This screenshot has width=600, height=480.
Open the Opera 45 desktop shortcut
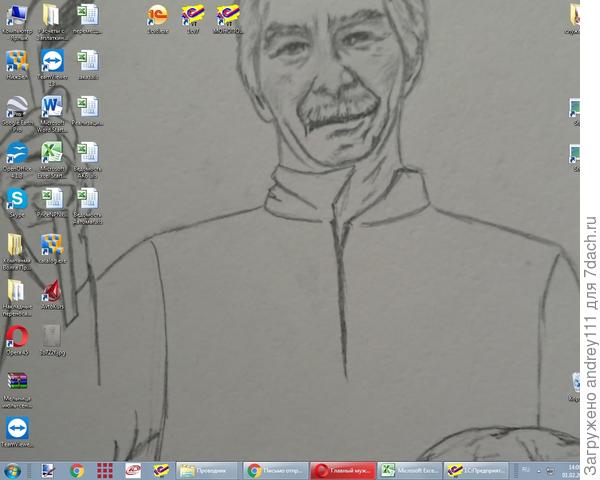point(17,336)
